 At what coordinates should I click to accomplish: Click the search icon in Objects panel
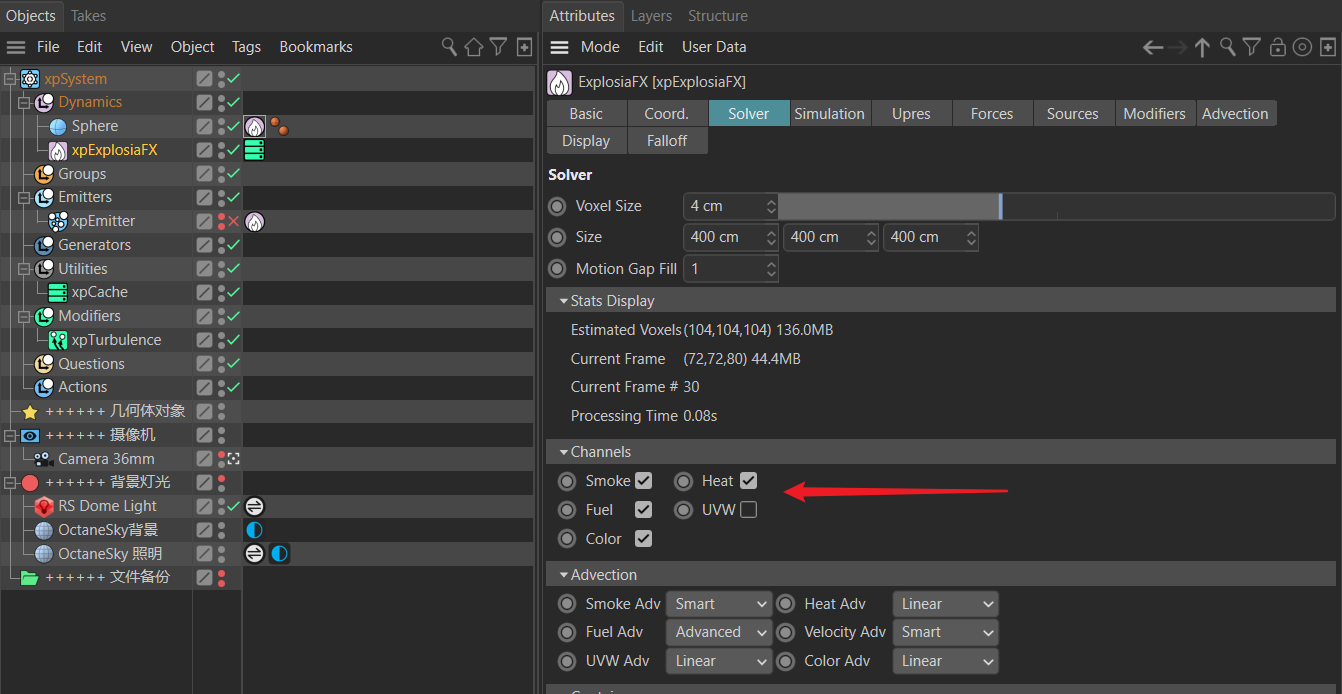pyautogui.click(x=450, y=47)
